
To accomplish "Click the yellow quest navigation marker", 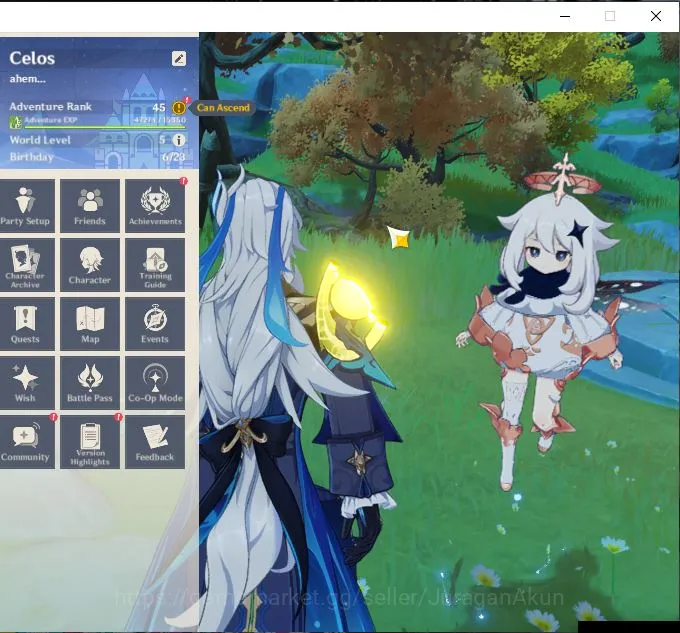I will 399,238.
